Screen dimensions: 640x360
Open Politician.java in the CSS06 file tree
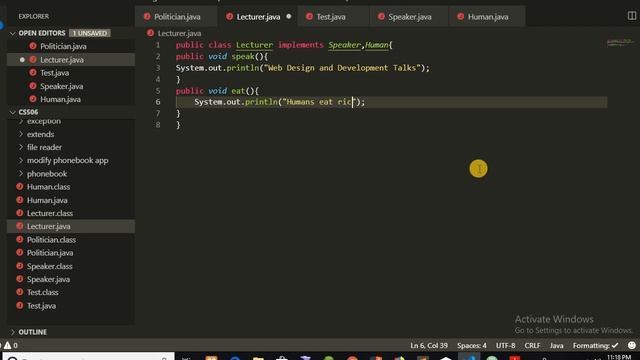(x=50, y=253)
